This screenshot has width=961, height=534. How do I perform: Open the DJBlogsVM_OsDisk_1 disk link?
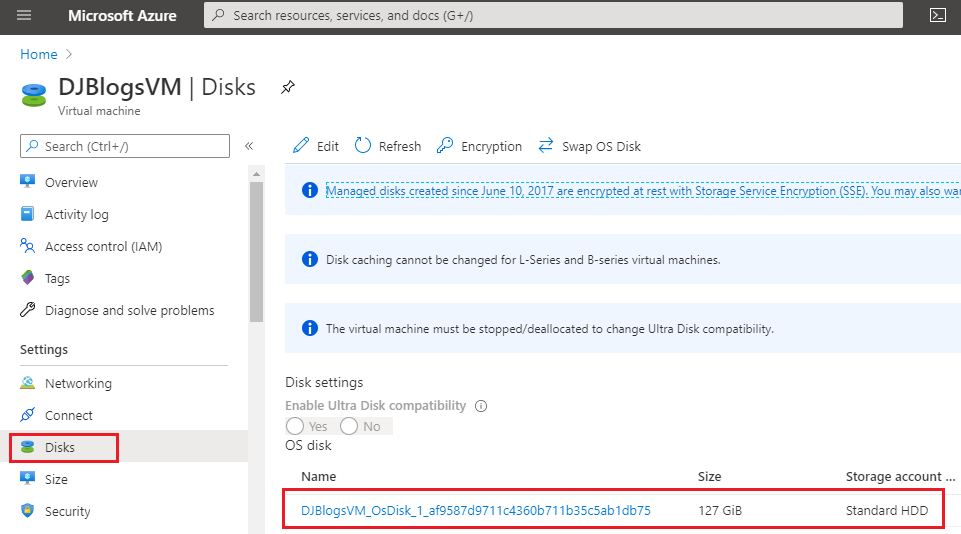point(476,510)
